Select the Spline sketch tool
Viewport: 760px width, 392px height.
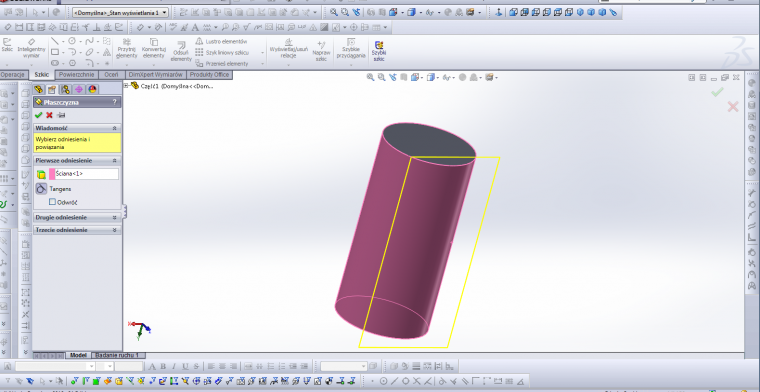(x=89, y=41)
